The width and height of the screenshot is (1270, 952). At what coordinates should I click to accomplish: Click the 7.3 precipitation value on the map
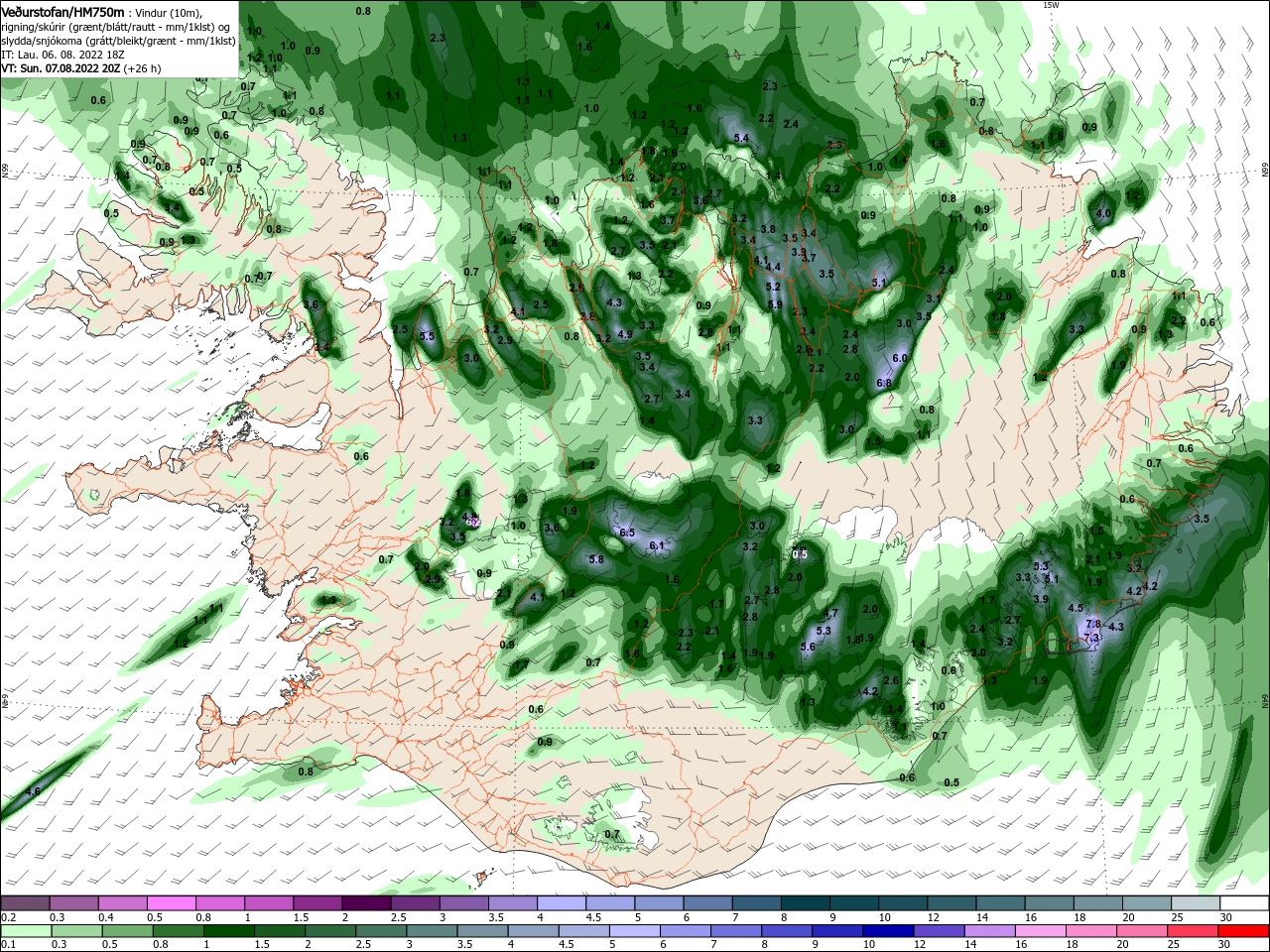(1089, 640)
